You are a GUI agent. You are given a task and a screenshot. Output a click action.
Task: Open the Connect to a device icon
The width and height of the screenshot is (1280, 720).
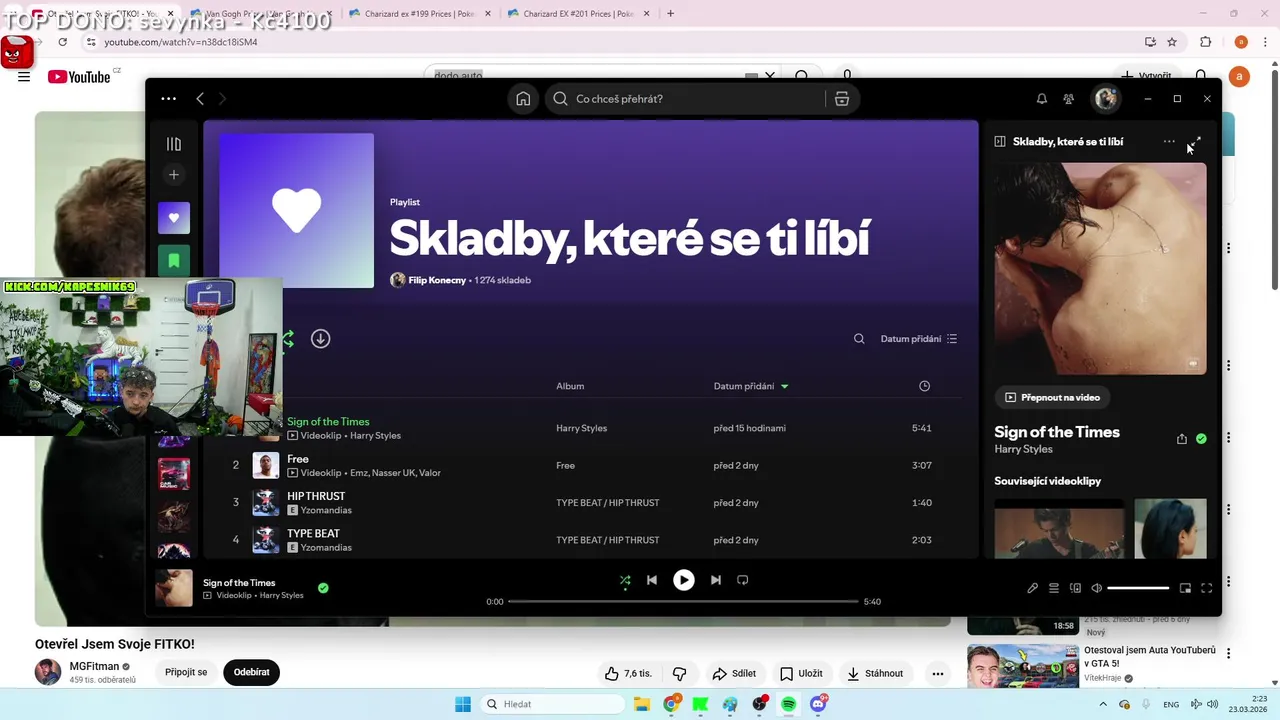tap(1076, 588)
